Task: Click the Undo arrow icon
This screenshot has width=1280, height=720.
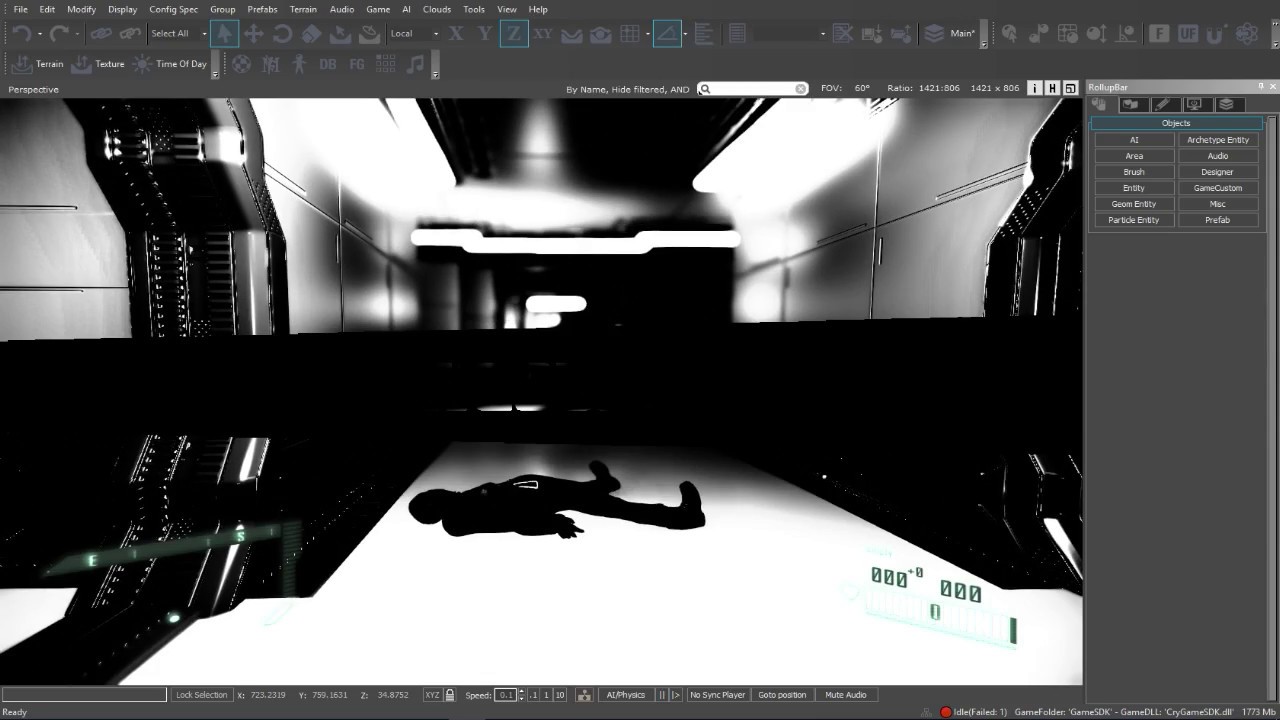Action: click(21, 33)
